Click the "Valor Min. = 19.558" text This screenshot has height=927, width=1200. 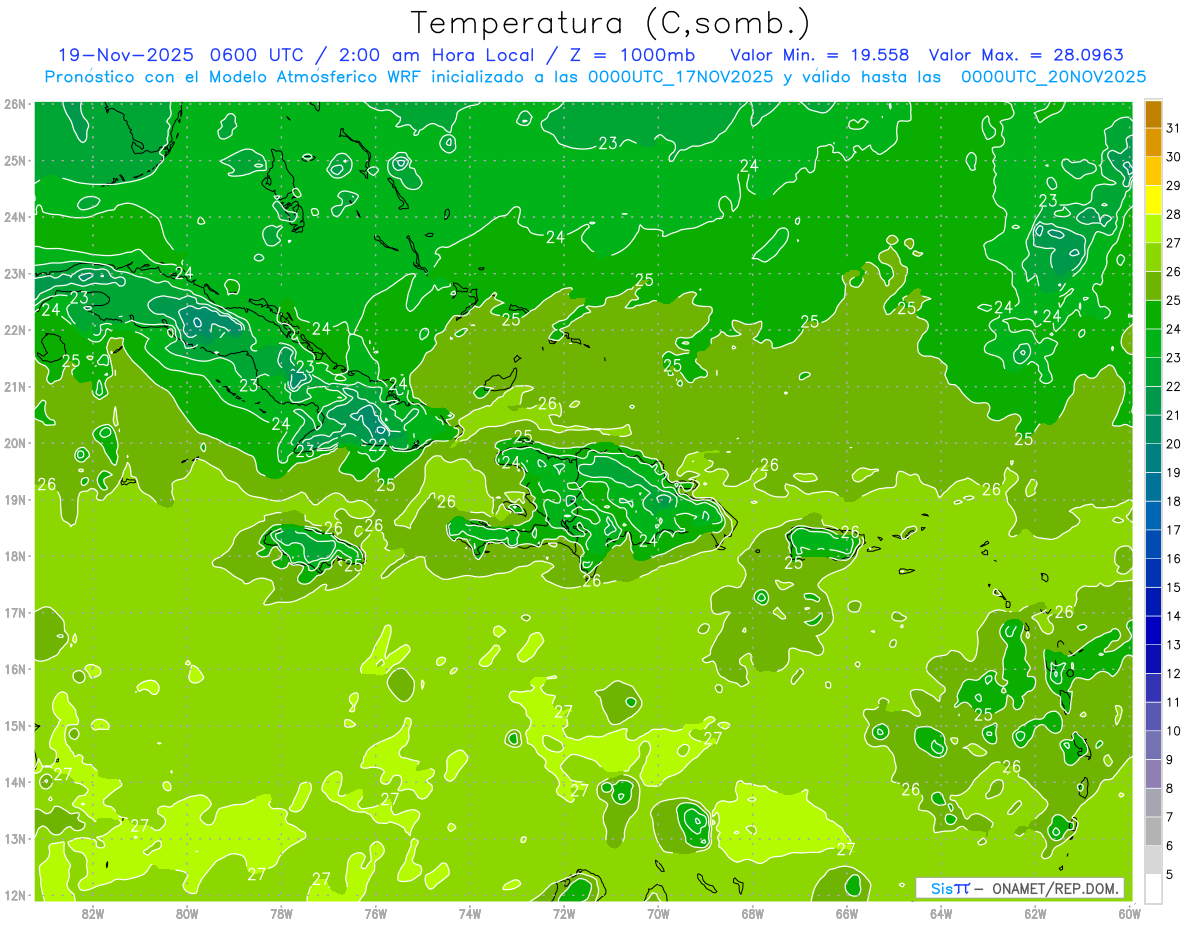(820, 55)
